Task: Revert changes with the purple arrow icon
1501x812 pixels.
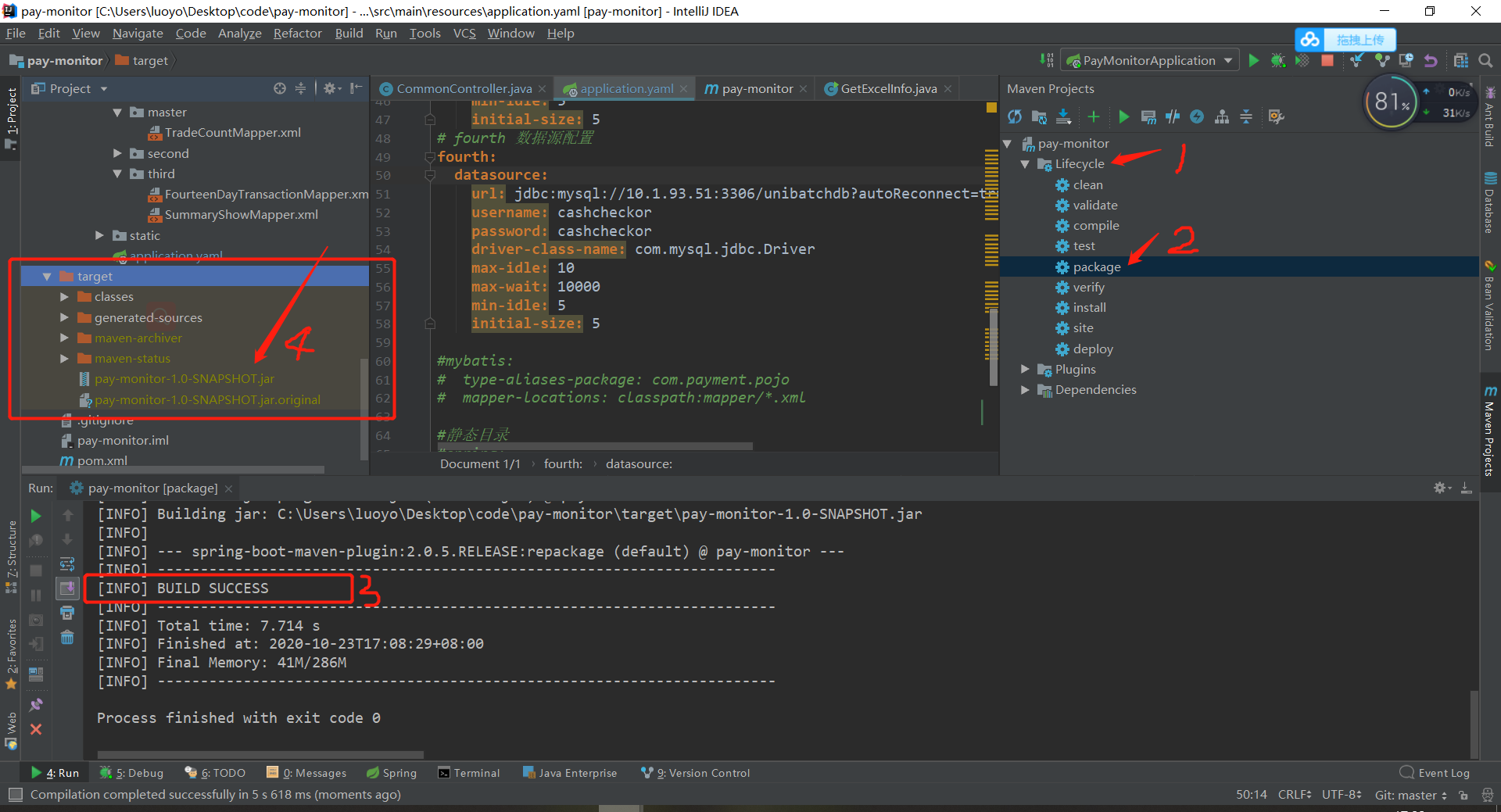Action: pyautogui.click(x=1431, y=61)
